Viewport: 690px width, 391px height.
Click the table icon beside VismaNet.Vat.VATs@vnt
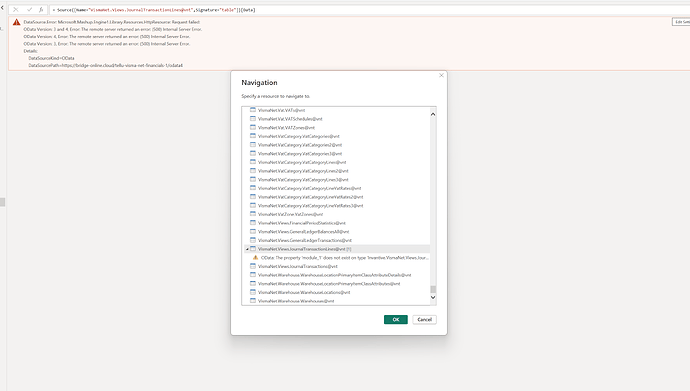[253, 110]
